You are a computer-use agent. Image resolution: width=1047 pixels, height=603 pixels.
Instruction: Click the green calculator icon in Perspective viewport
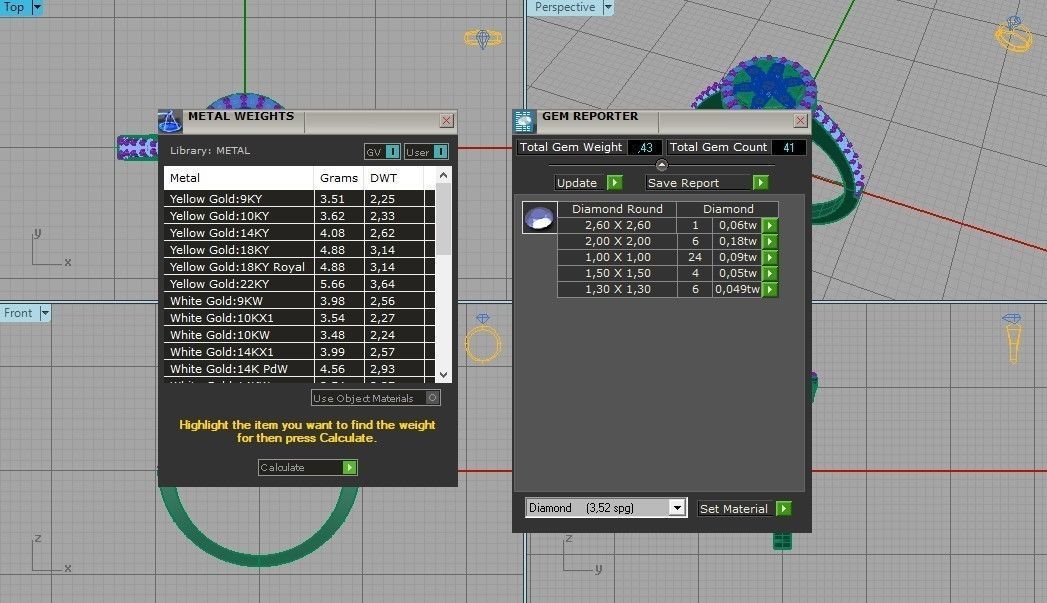[x=782, y=540]
